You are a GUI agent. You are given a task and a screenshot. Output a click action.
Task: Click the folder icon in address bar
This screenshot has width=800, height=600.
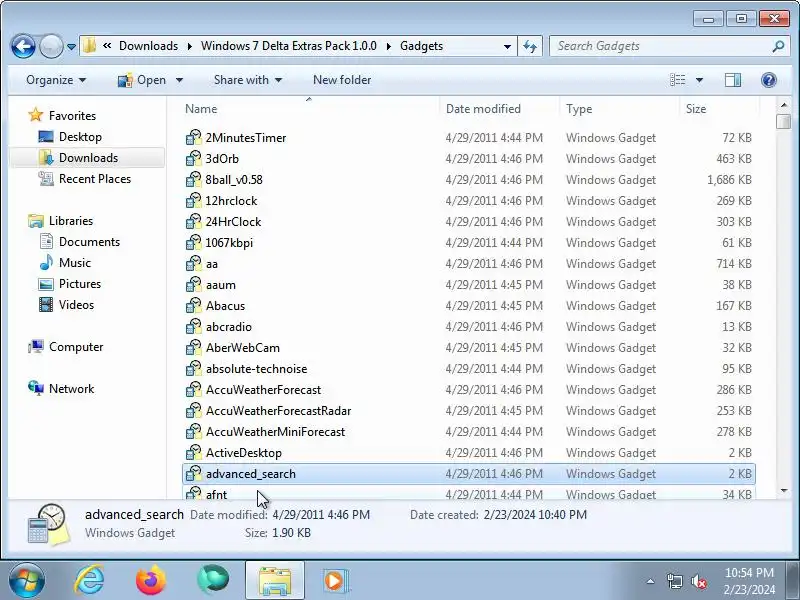coord(89,46)
